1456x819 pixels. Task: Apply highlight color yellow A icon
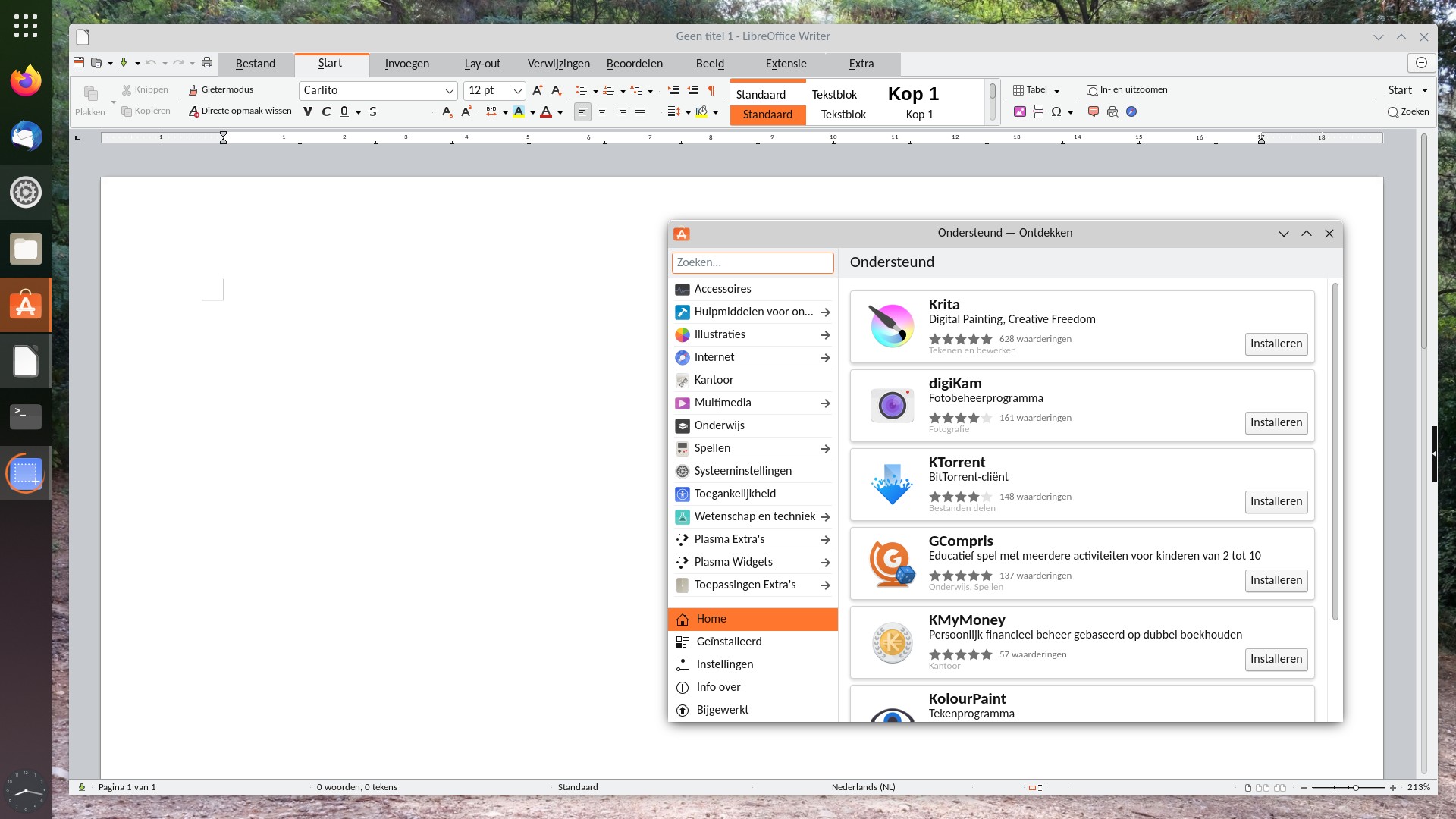519,112
